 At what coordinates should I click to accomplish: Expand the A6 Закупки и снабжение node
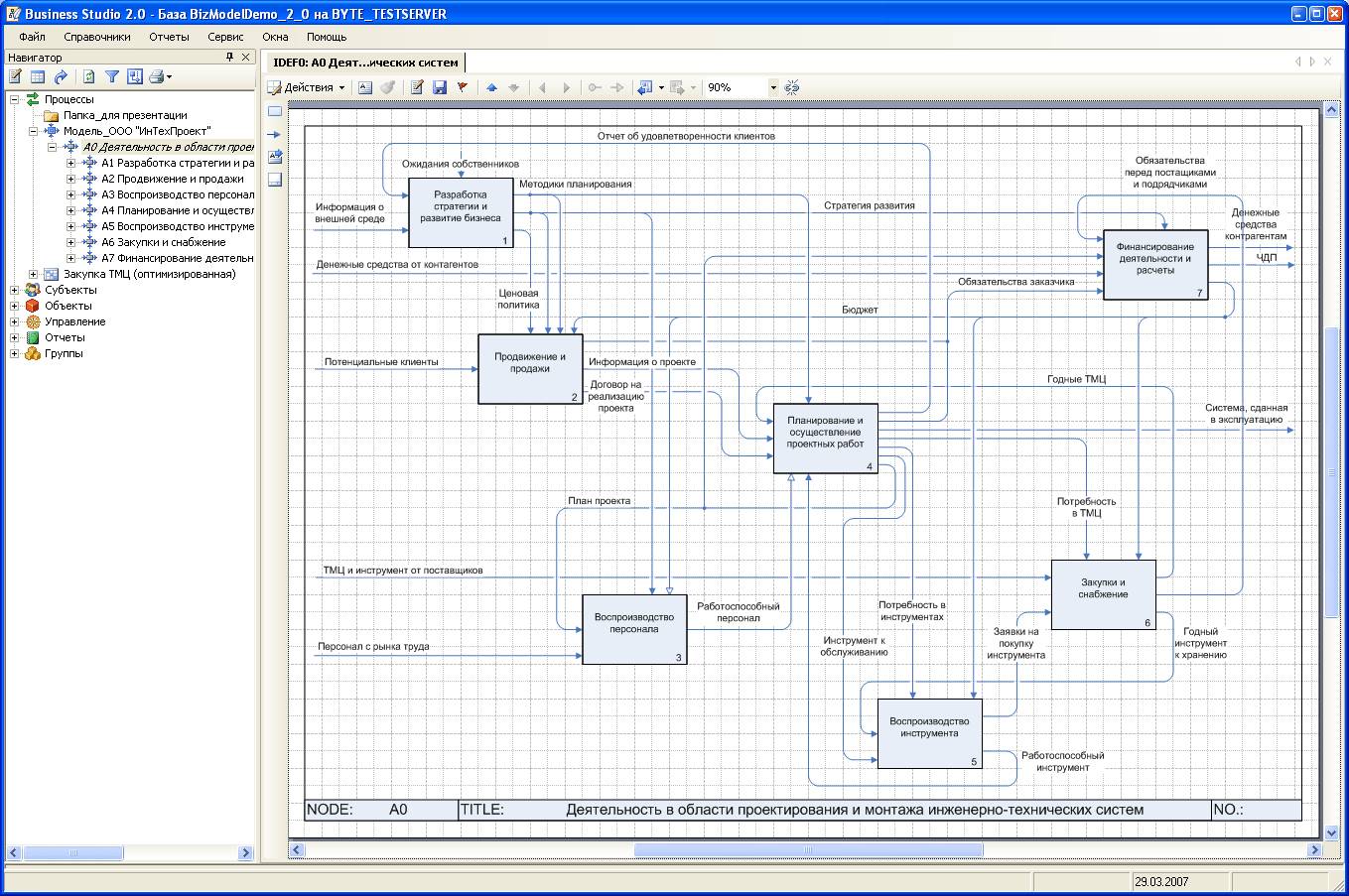[70, 242]
